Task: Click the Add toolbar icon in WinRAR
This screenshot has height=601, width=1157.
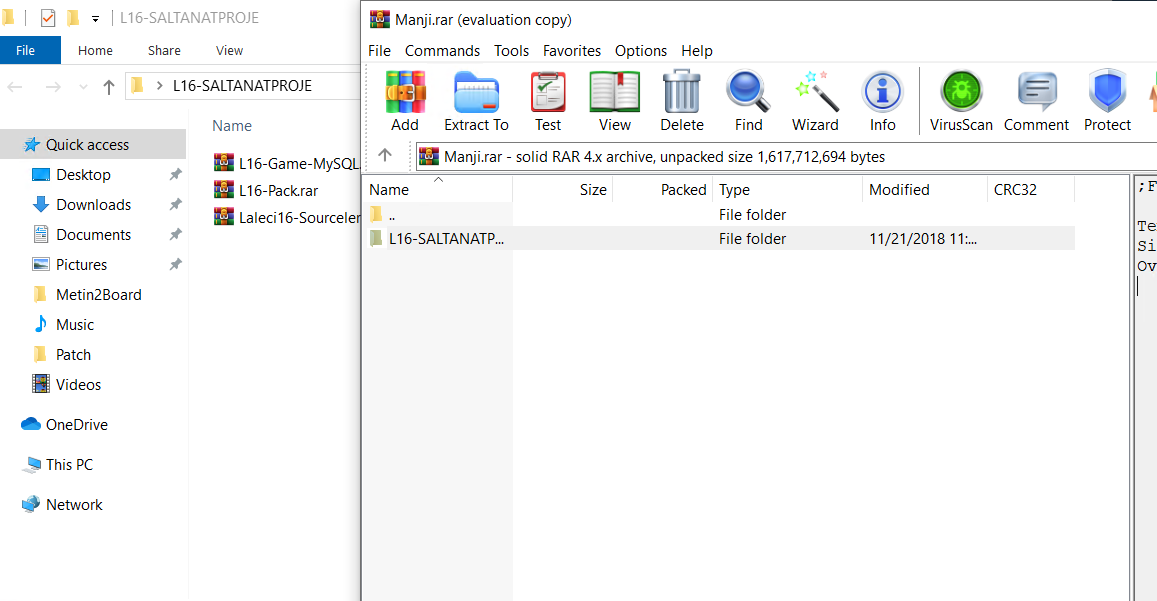Action: pyautogui.click(x=405, y=101)
